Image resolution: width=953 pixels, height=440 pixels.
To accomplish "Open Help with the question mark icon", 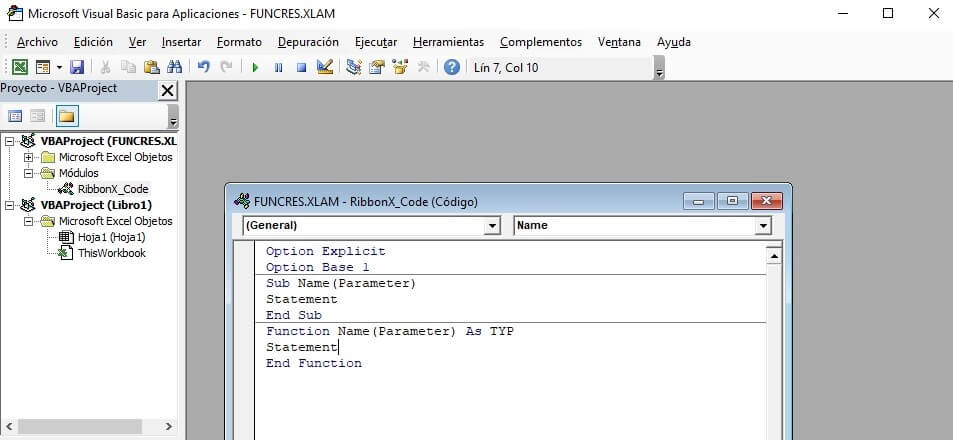I will tap(452, 67).
